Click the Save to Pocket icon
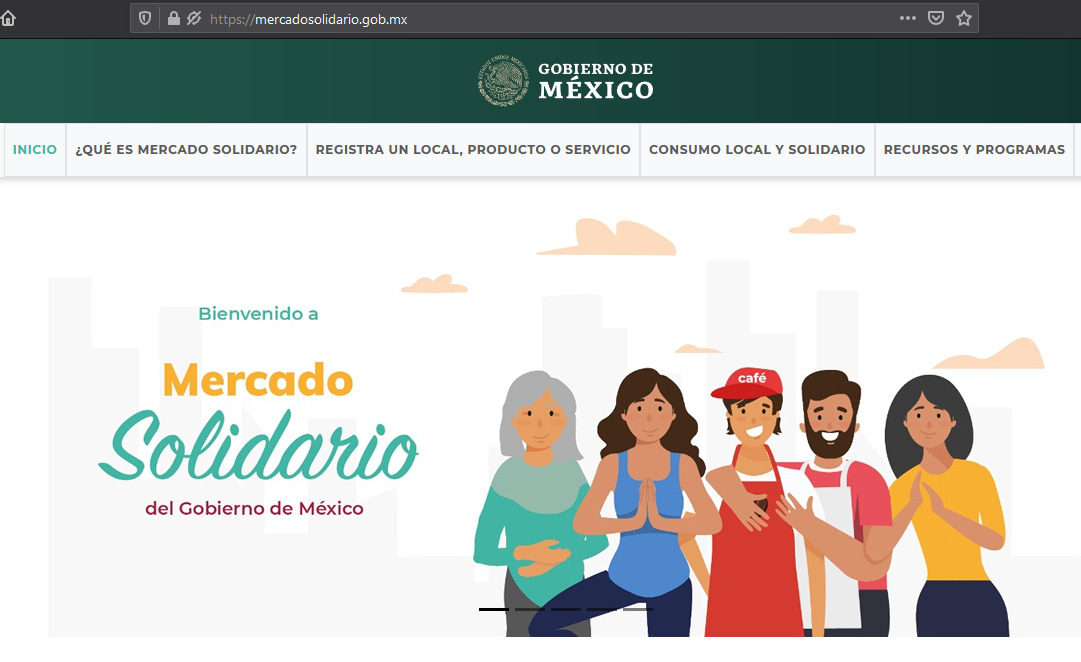The width and height of the screenshot is (1081, 662). [x=936, y=18]
